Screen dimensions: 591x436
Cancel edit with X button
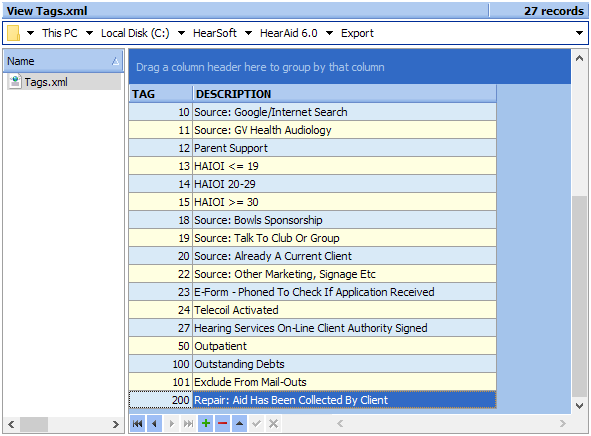273,424
